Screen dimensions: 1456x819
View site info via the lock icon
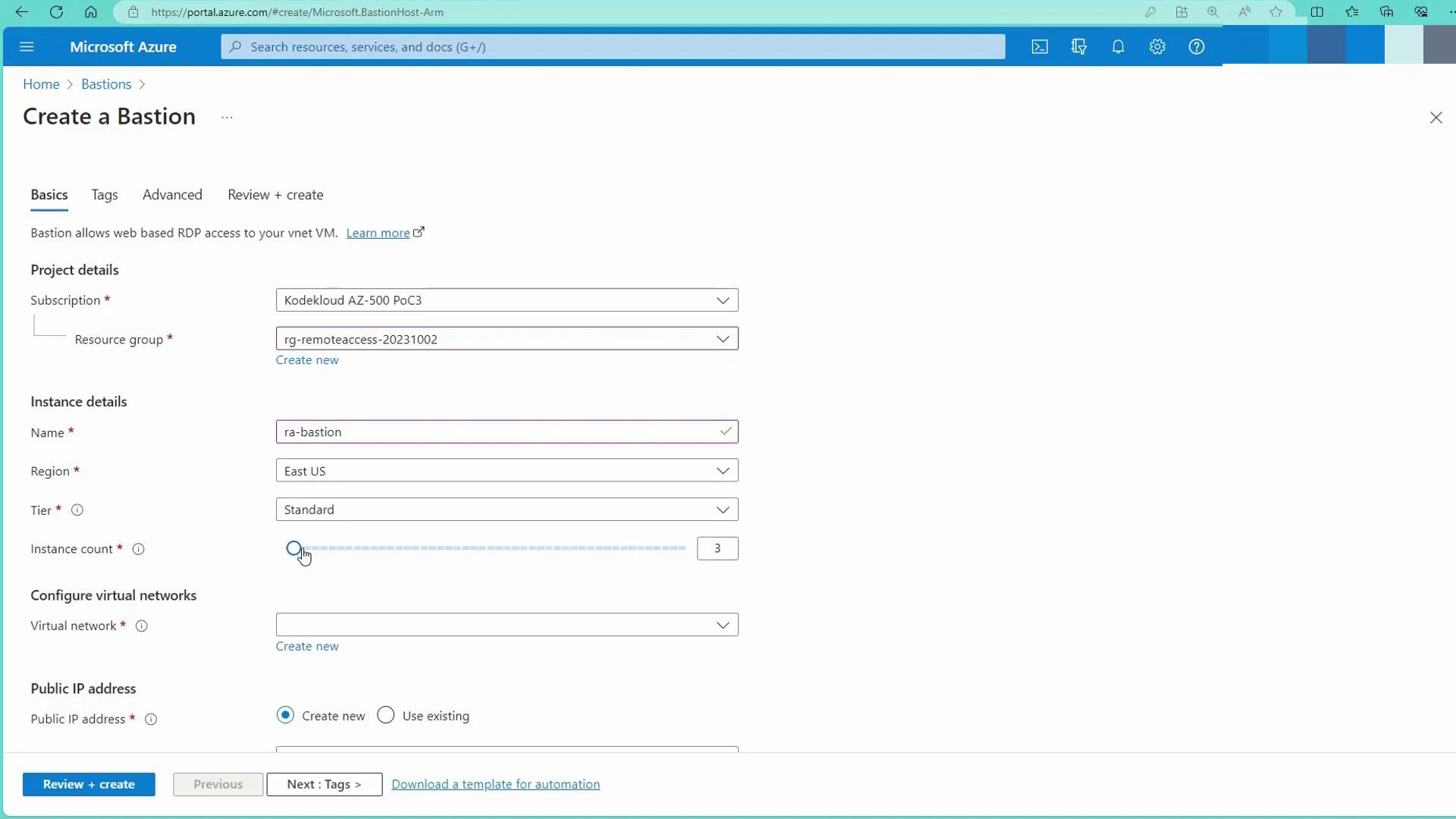pos(133,12)
